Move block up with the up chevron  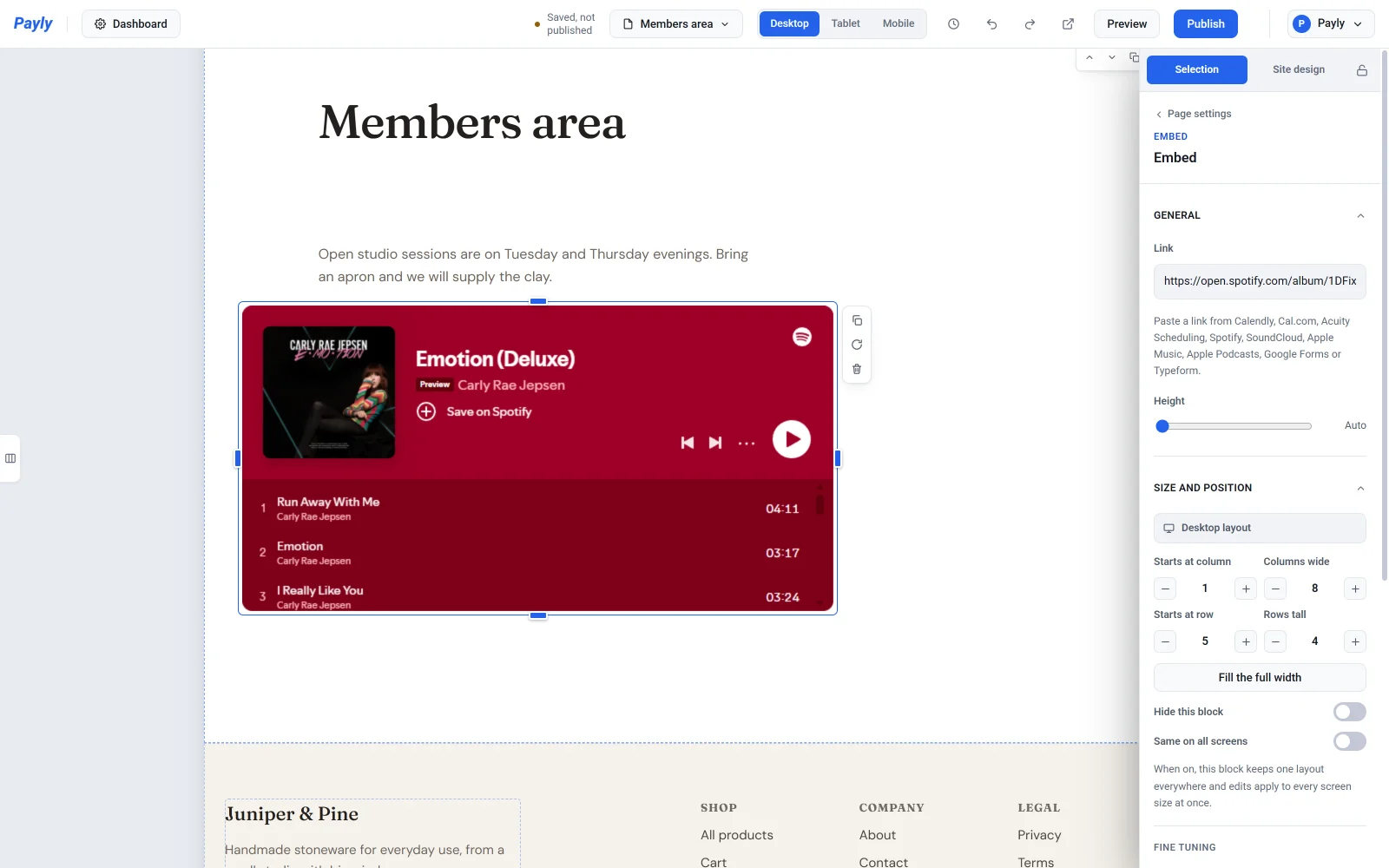point(1089,57)
